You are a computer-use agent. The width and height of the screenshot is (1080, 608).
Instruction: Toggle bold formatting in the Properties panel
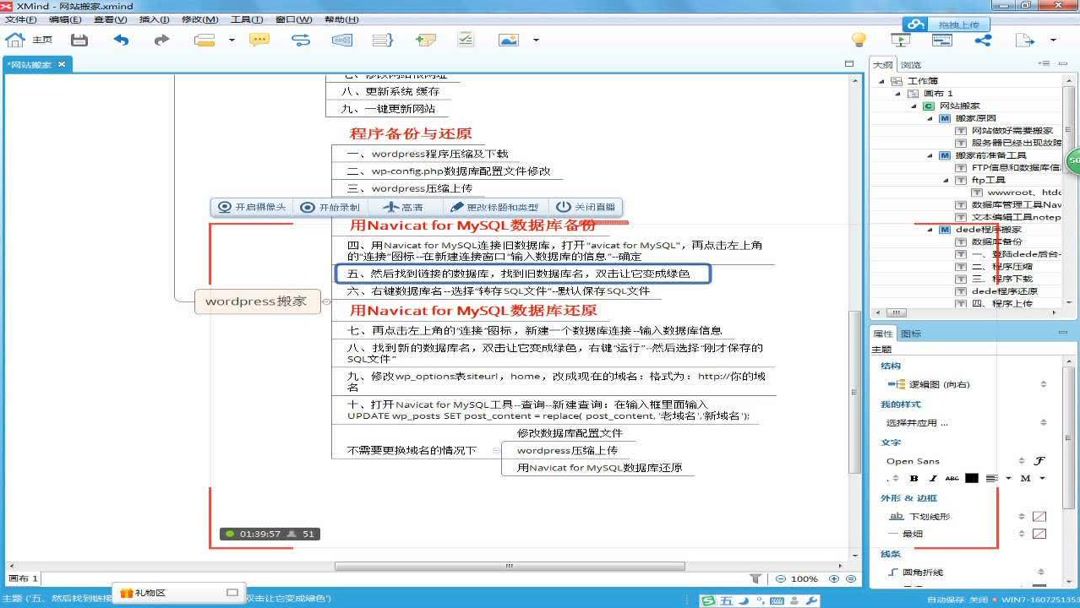click(x=914, y=478)
